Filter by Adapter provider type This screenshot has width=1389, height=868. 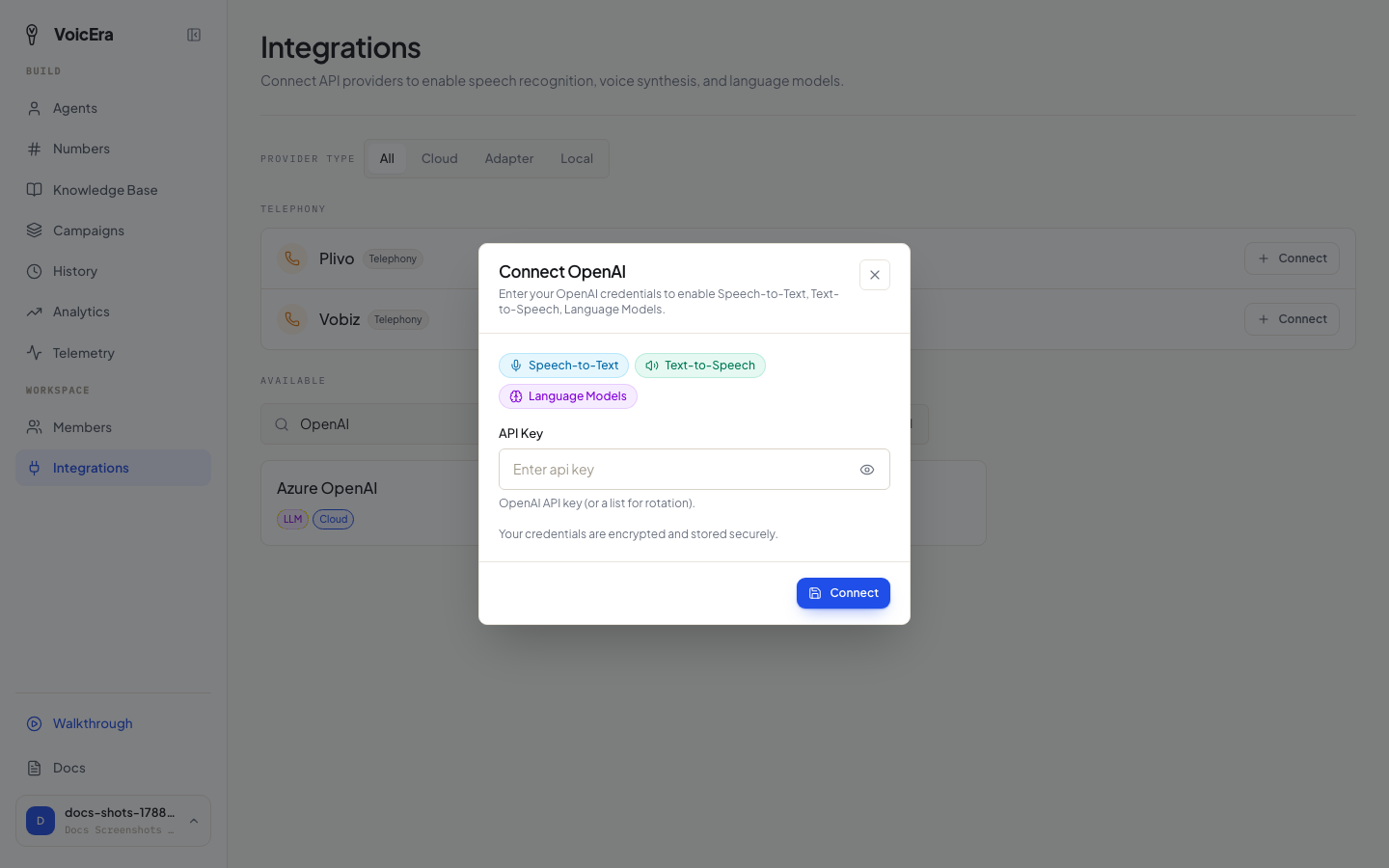(x=509, y=158)
